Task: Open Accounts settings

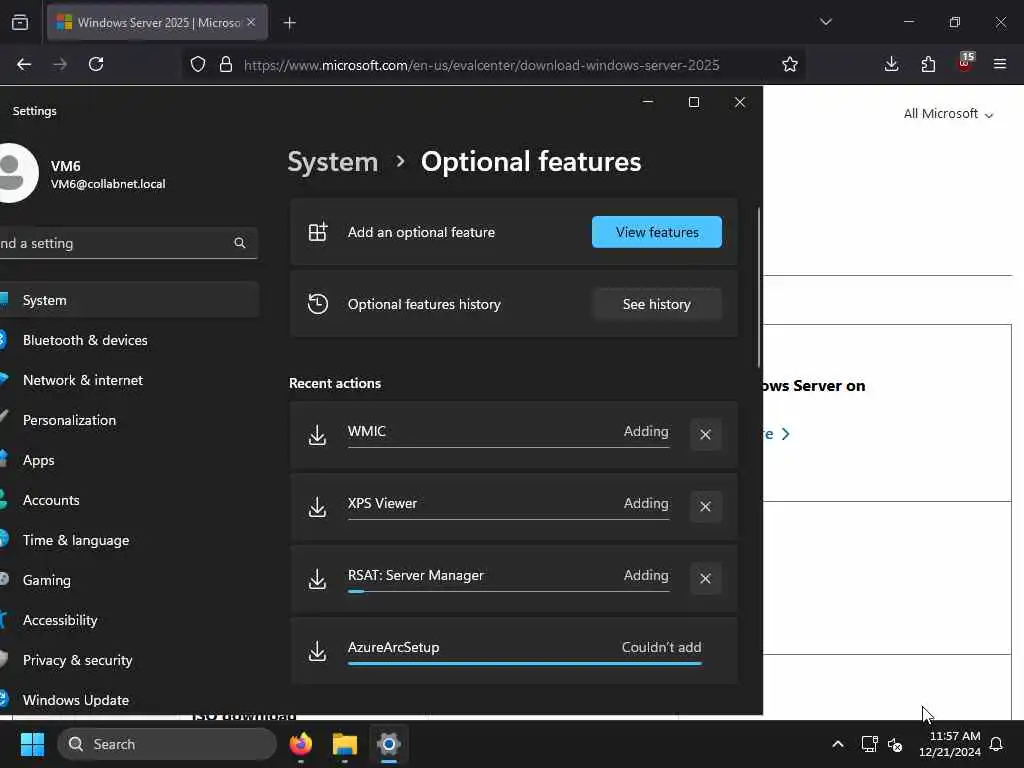Action: pyautogui.click(x=129, y=500)
